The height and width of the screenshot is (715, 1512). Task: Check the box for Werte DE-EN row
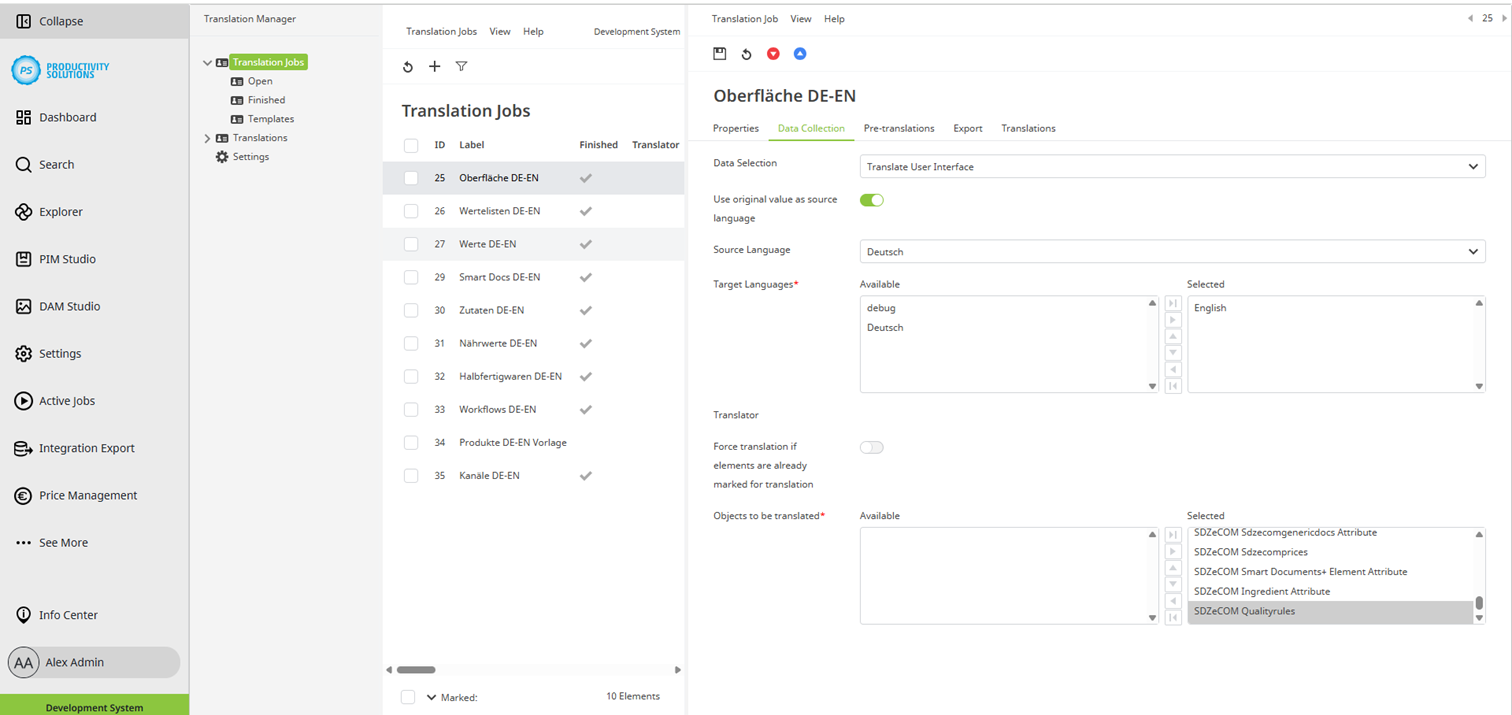click(411, 244)
